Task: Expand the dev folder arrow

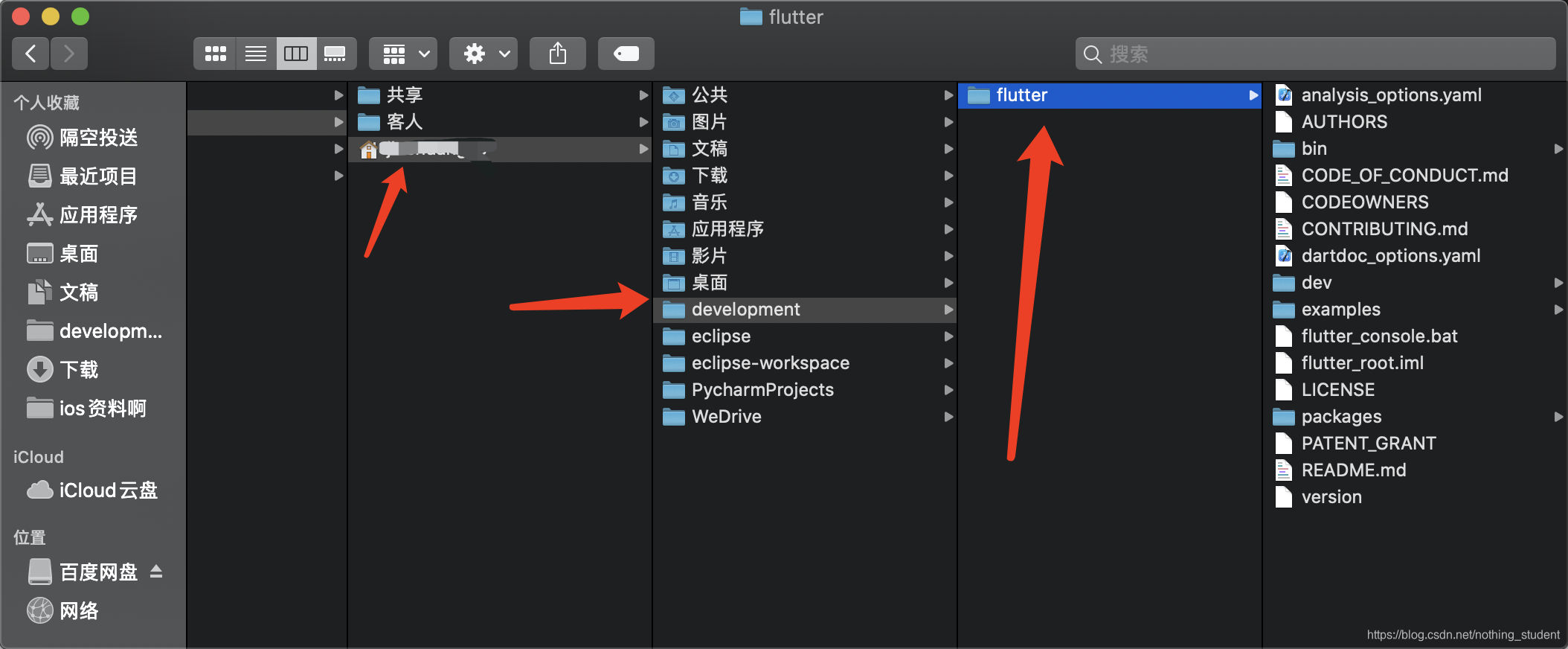Action: pyautogui.click(x=1558, y=283)
